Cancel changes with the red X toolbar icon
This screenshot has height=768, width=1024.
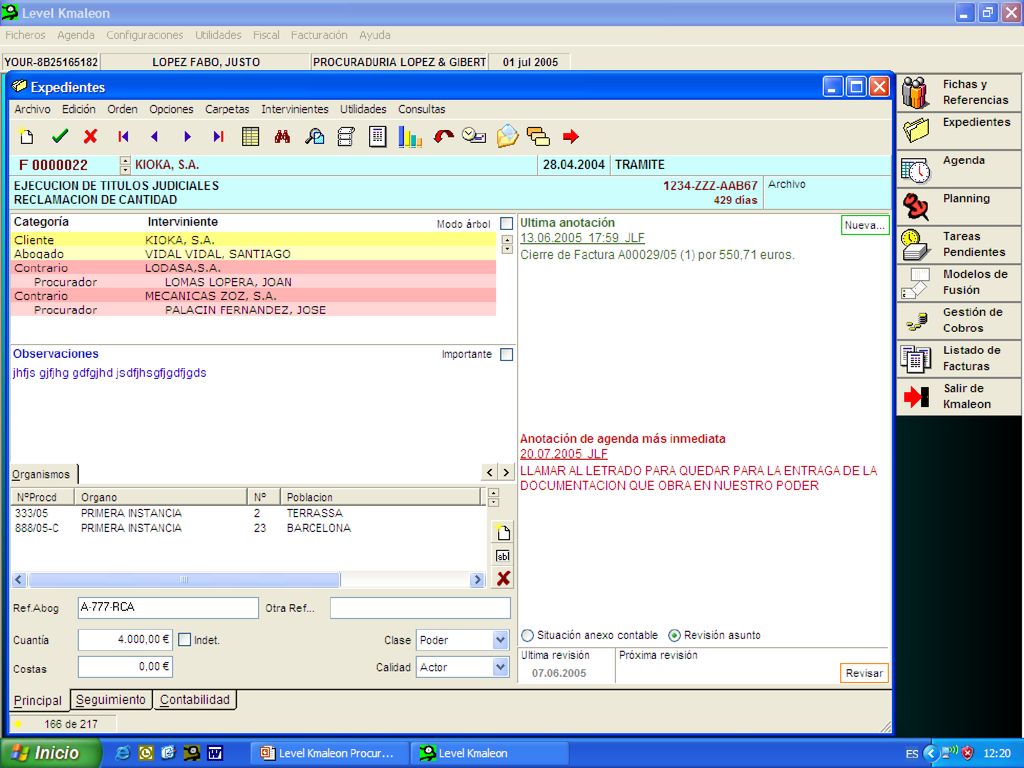pos(91,136)
